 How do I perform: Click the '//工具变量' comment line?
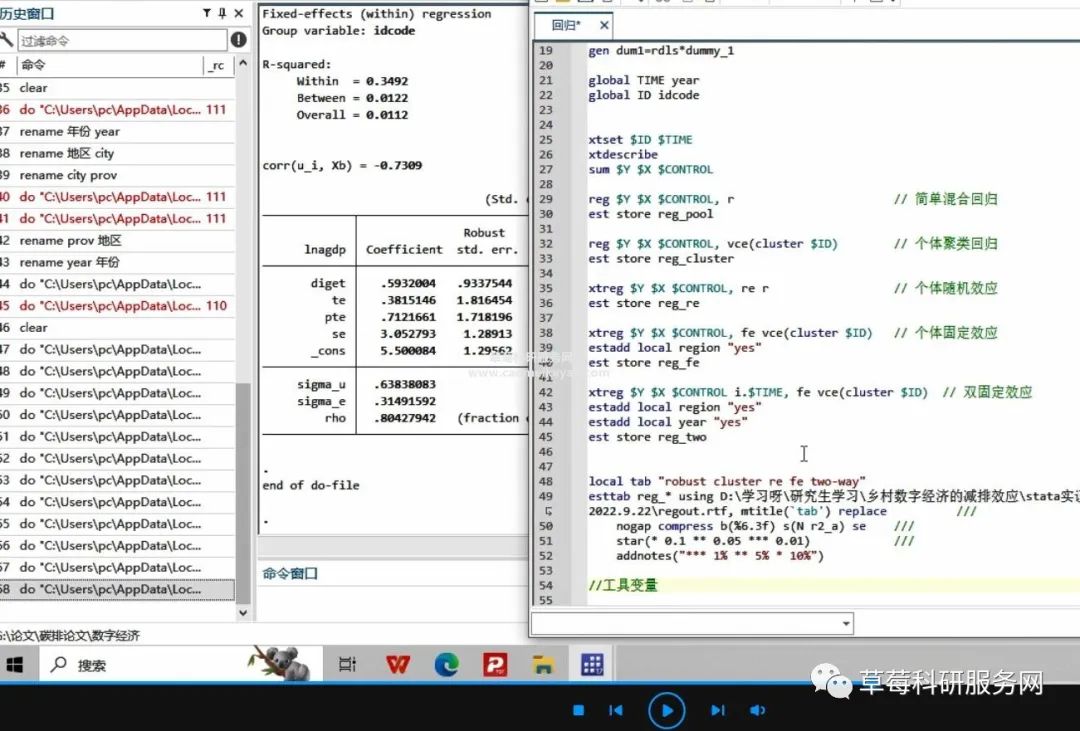pos(623,586)
